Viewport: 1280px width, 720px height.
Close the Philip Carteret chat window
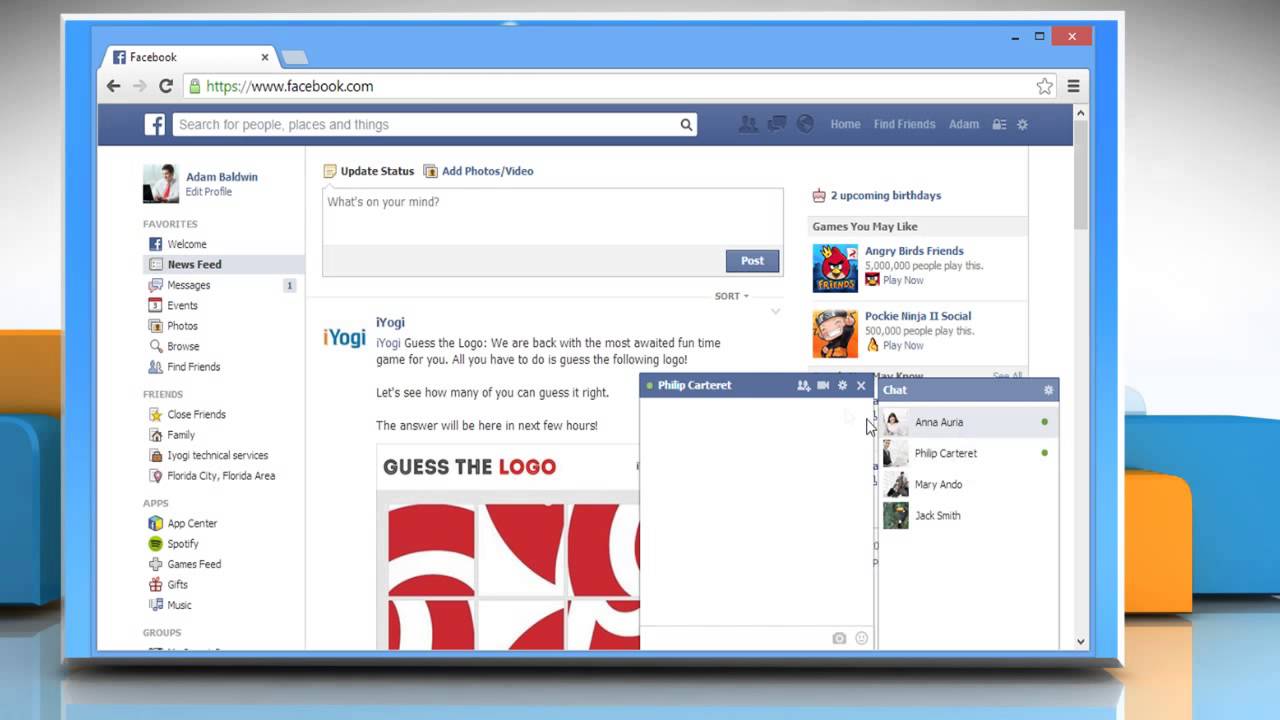coord(861,385)
